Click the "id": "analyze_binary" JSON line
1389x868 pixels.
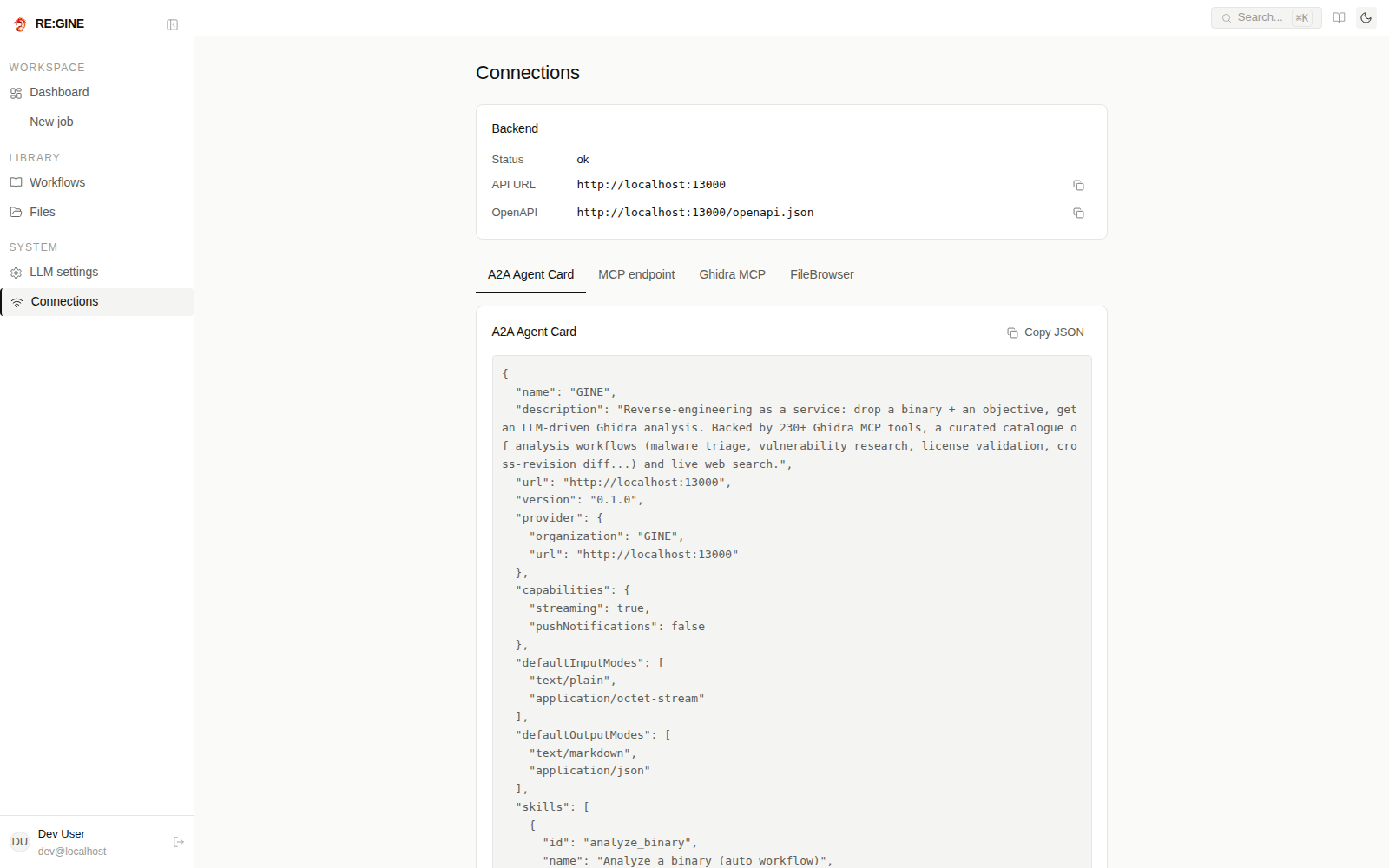pyautogui.click(x=620, y=843)
